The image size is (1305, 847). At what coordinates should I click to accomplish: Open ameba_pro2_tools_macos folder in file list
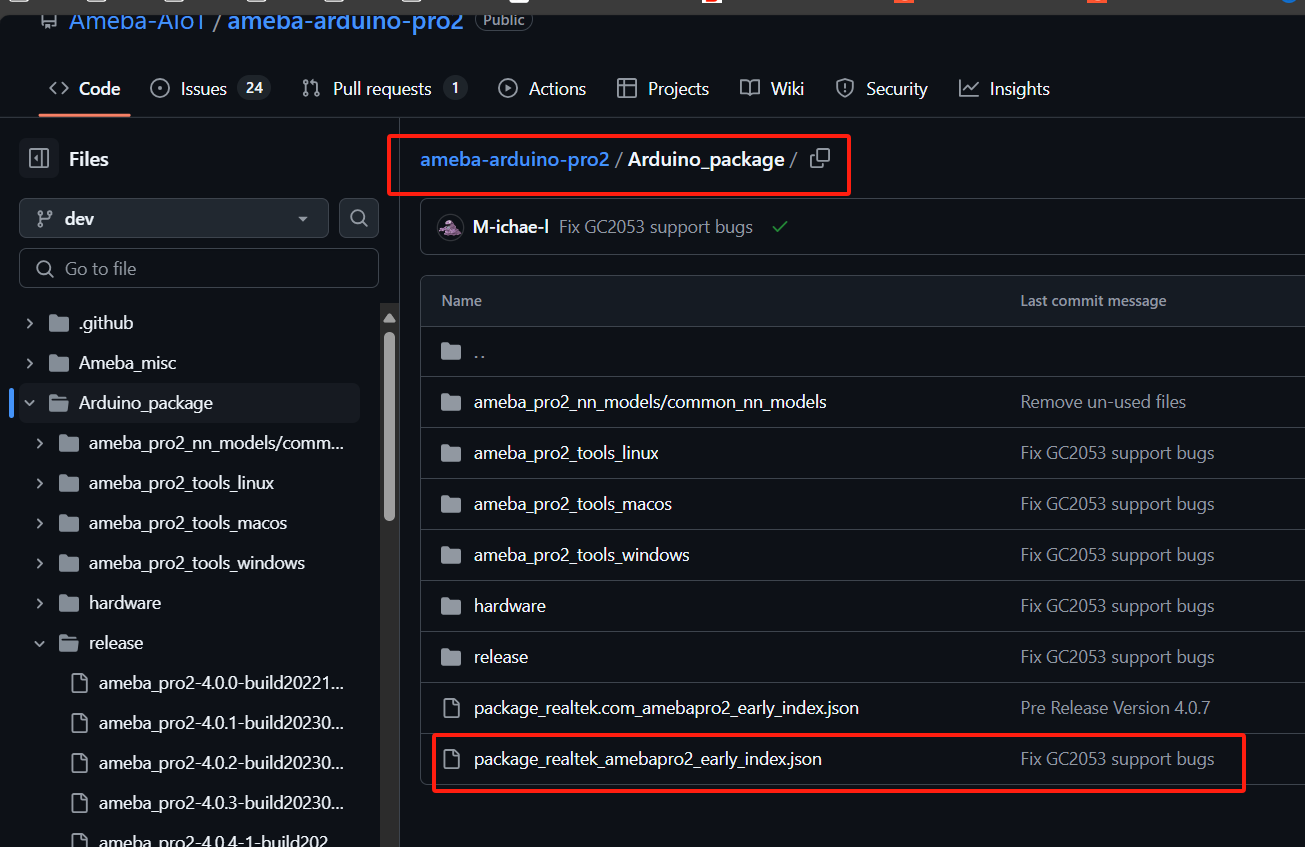pos(573,504)
